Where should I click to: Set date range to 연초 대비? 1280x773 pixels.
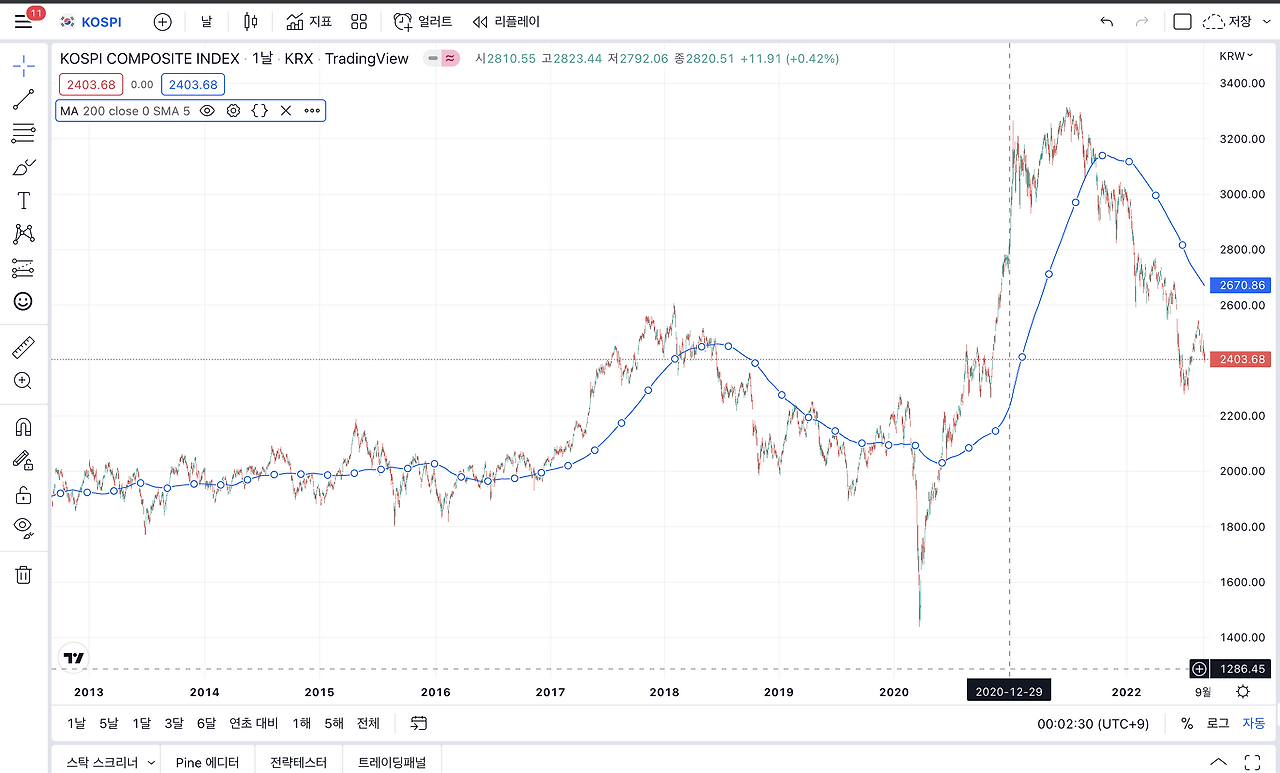(x=254, y=723)
